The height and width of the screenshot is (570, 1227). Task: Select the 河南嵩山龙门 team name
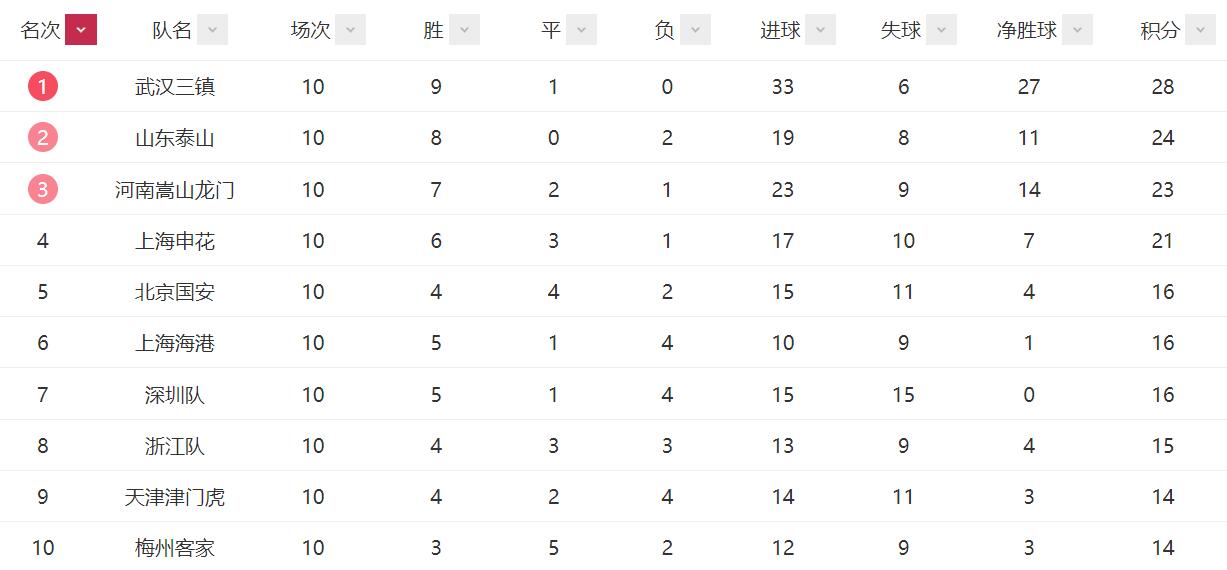(175, 190)
